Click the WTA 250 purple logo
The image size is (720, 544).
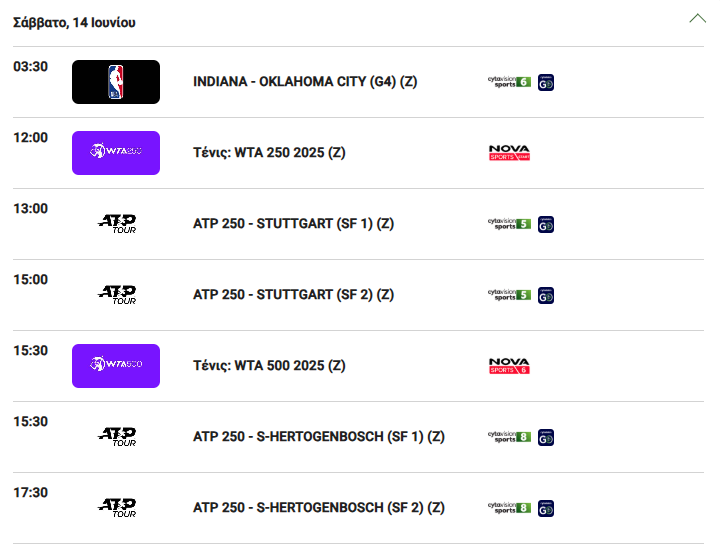[x=116, y=153]
